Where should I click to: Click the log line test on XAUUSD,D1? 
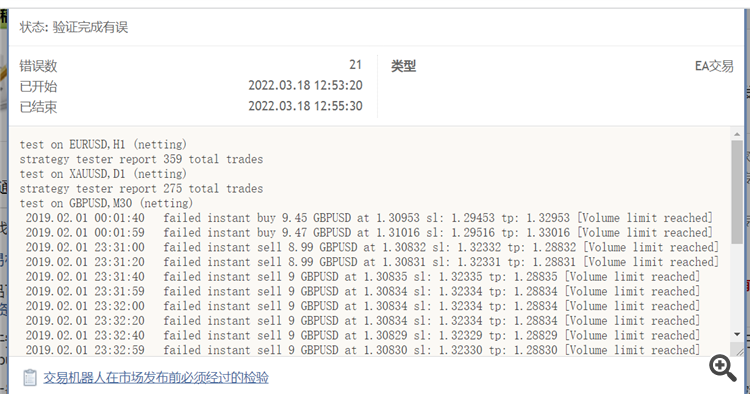coord(103,174)
